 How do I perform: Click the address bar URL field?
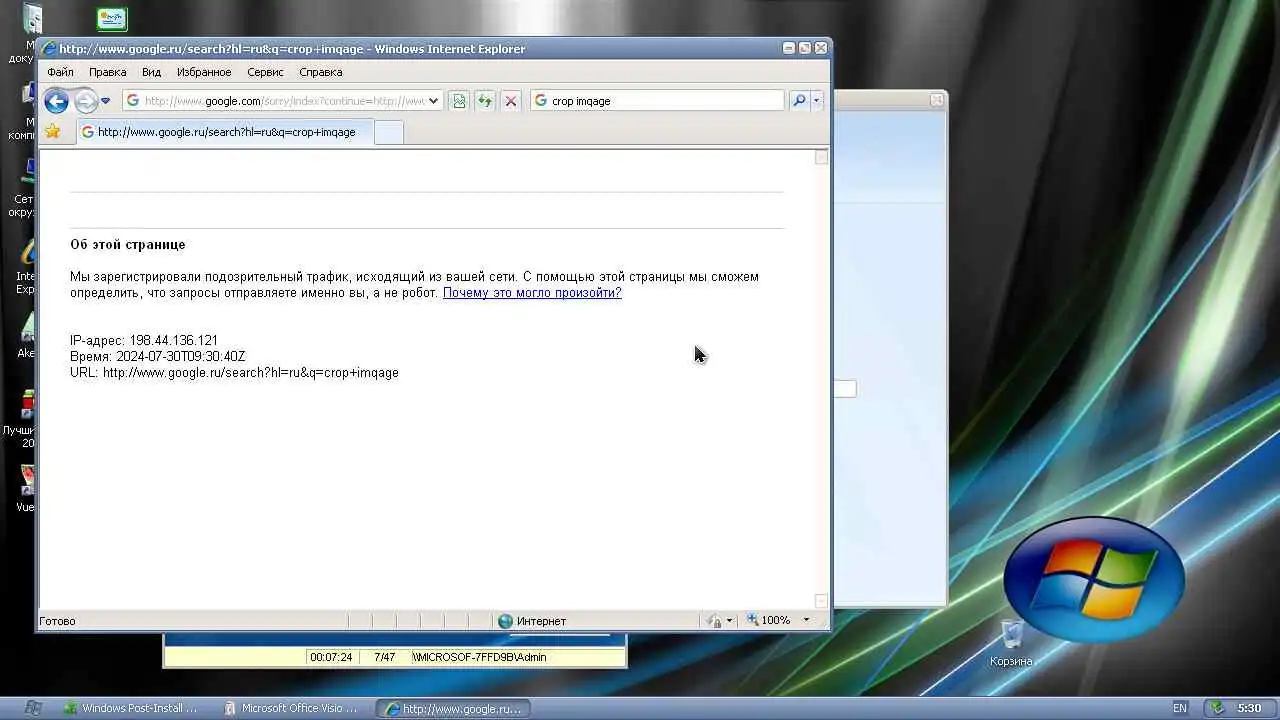tap(285, 101)
